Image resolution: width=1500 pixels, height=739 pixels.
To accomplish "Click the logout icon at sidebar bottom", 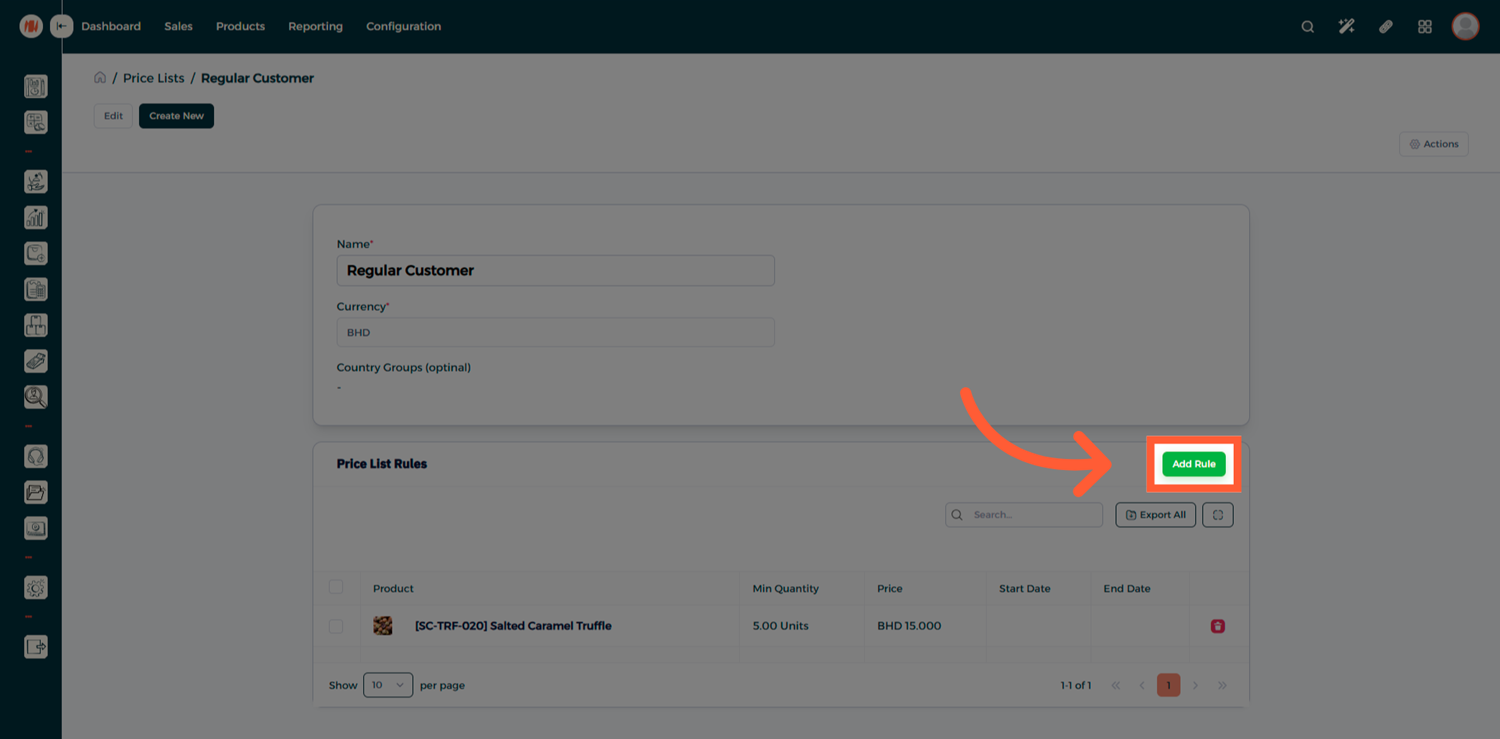I will coord(36,647).
